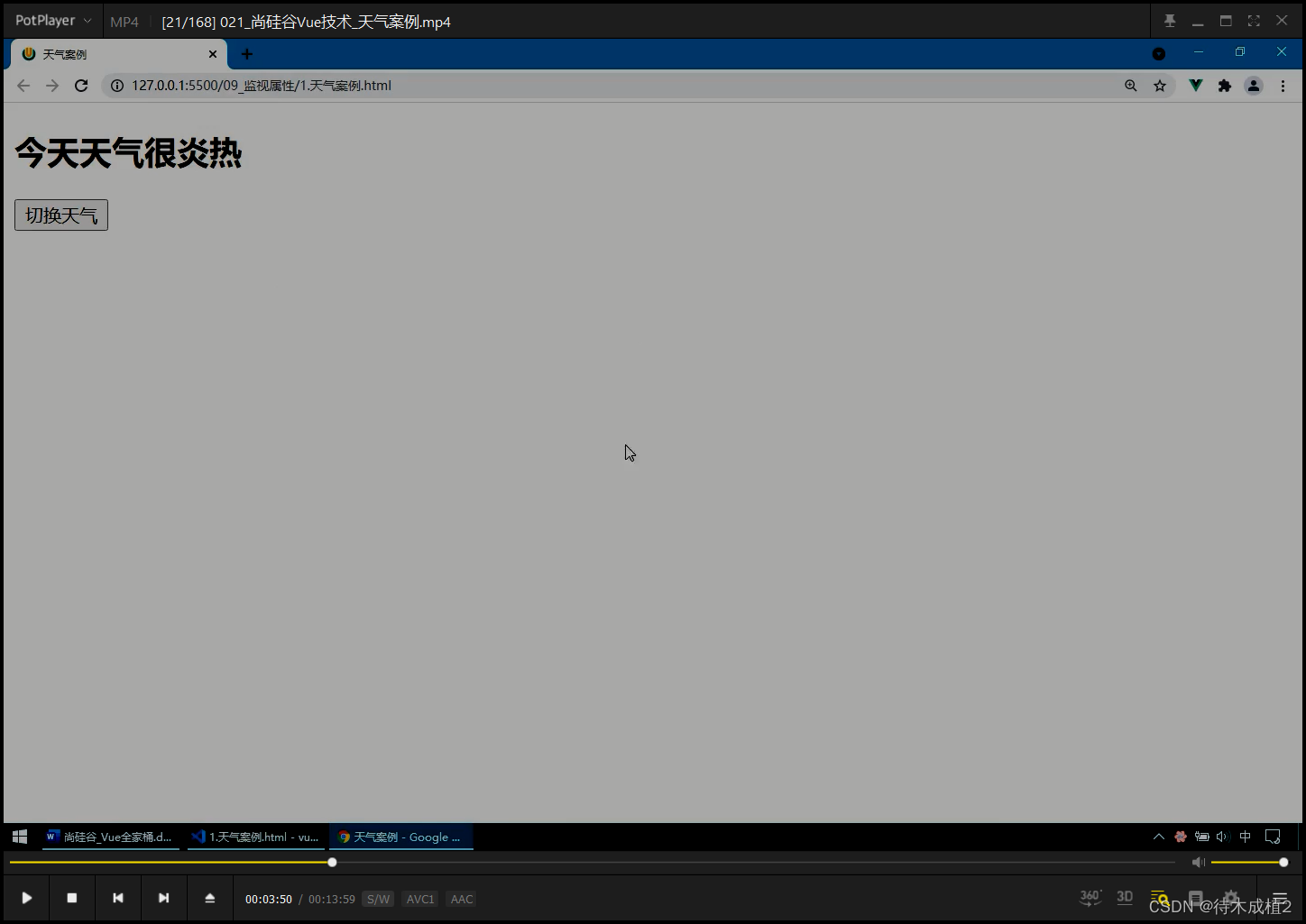Open PotPlayer preferences gear
This screenshot has width=1306, height=924.
[x=1231, y=899]
